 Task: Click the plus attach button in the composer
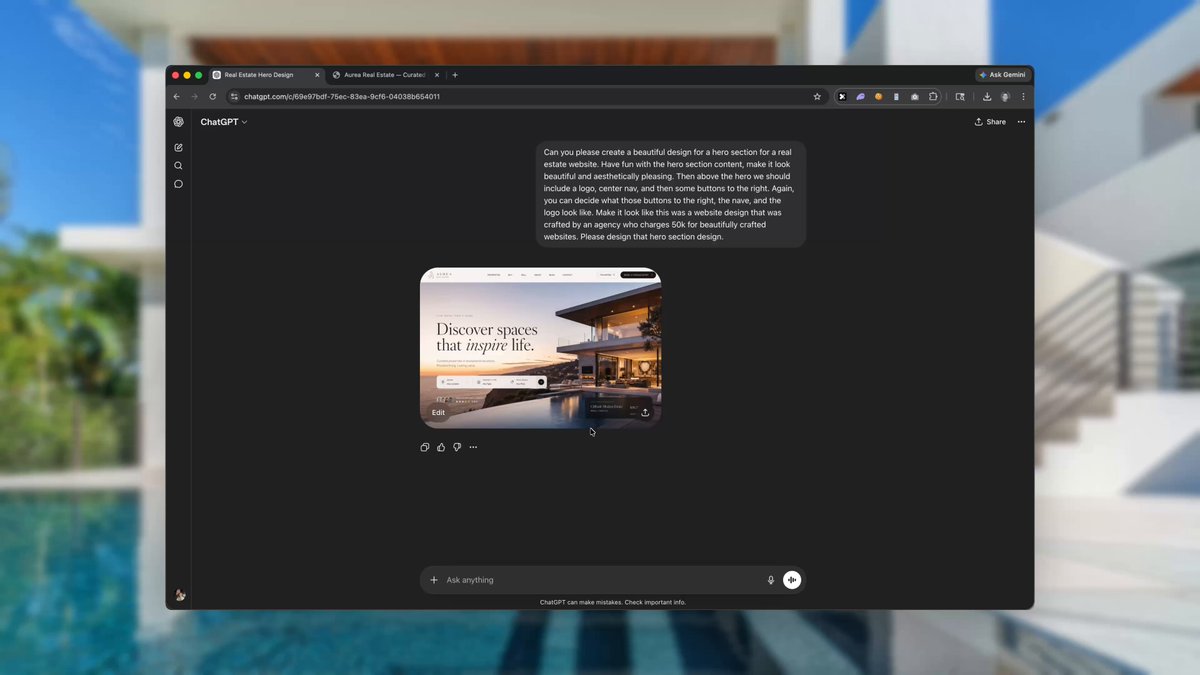pyautogui.click(x=434, y=580)
